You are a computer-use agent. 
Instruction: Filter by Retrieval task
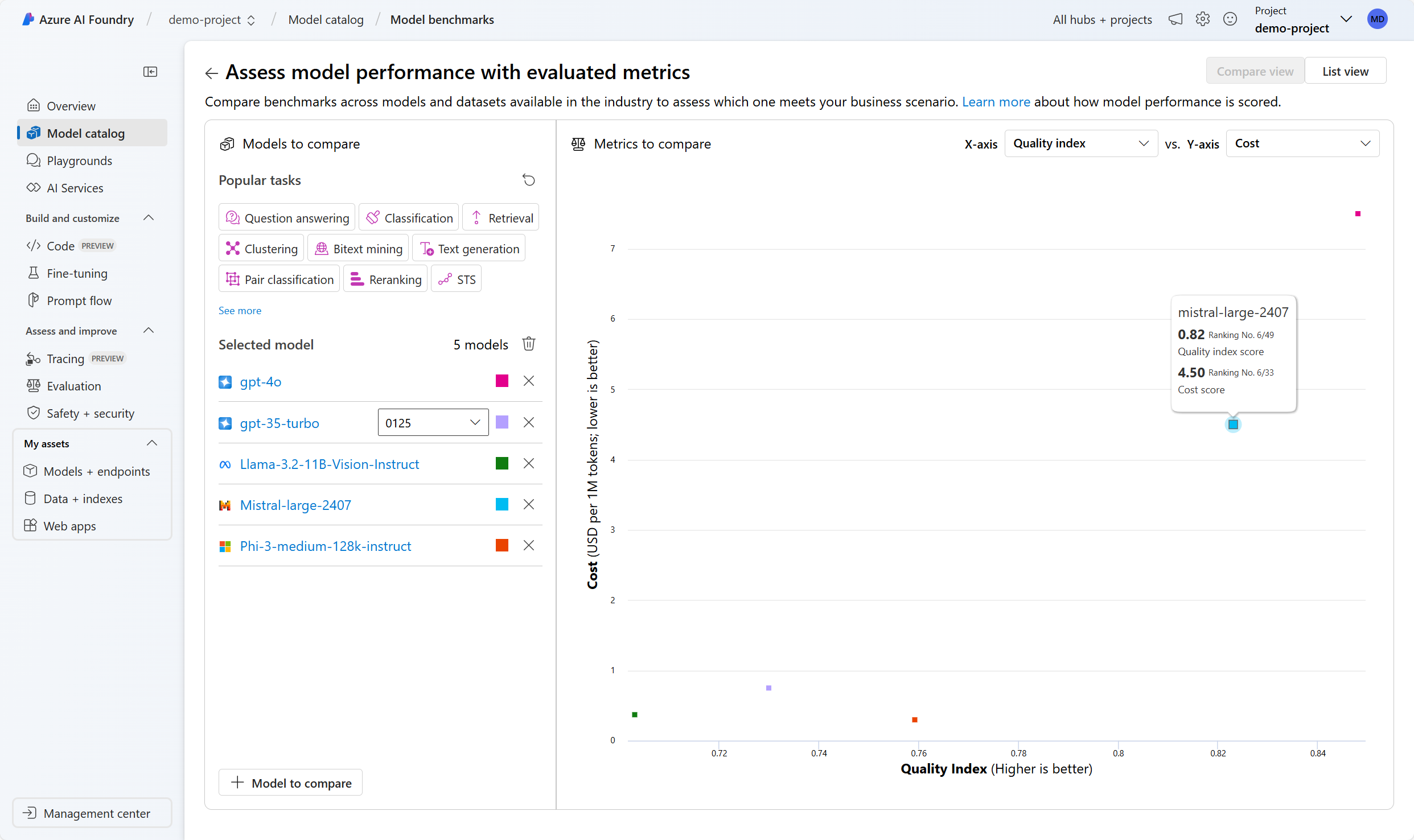click(x=501, y=218)
